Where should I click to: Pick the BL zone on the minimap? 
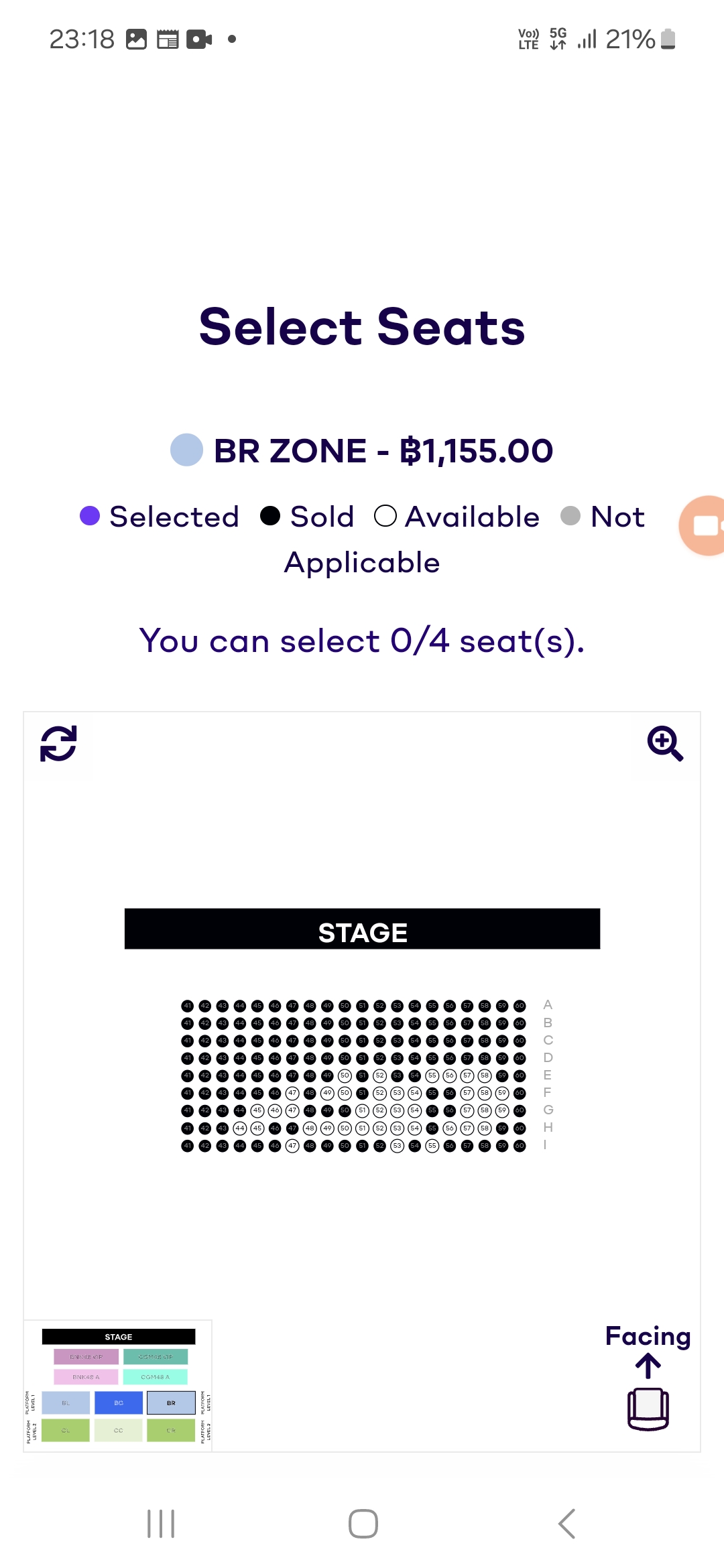66,1402
